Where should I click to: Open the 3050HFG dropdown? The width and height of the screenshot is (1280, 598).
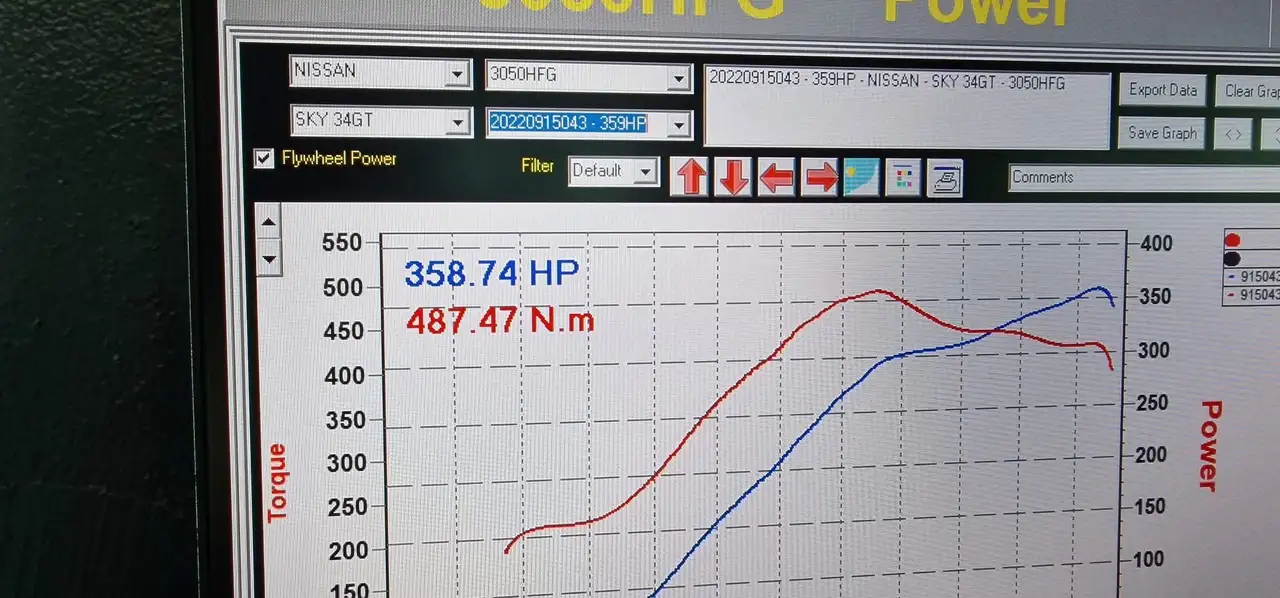click(x=589, y=76)
